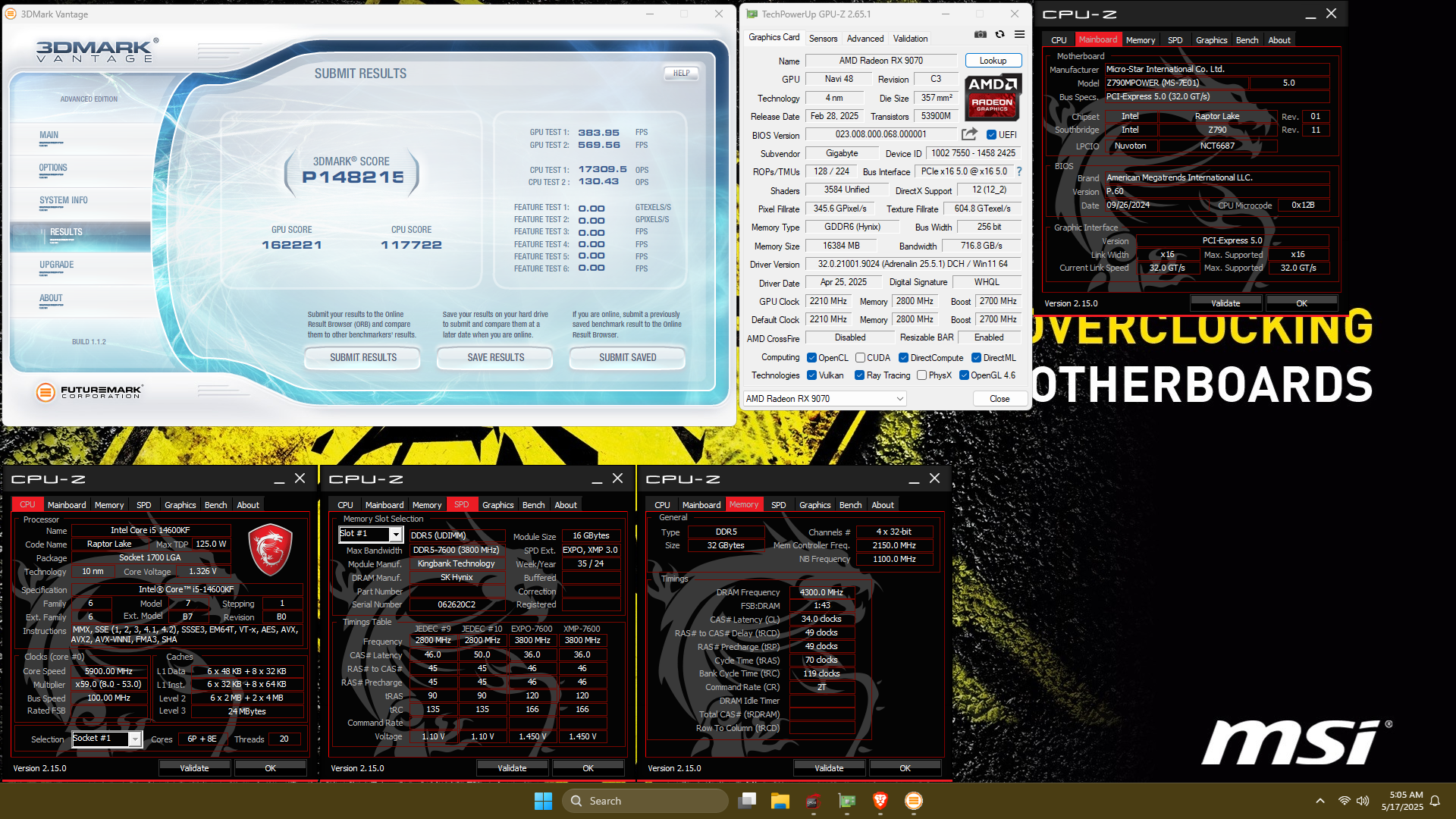Switch to the Advanced tab in GPU-Z
This screenshot has height=819, width=1456.
coord(865,39)
